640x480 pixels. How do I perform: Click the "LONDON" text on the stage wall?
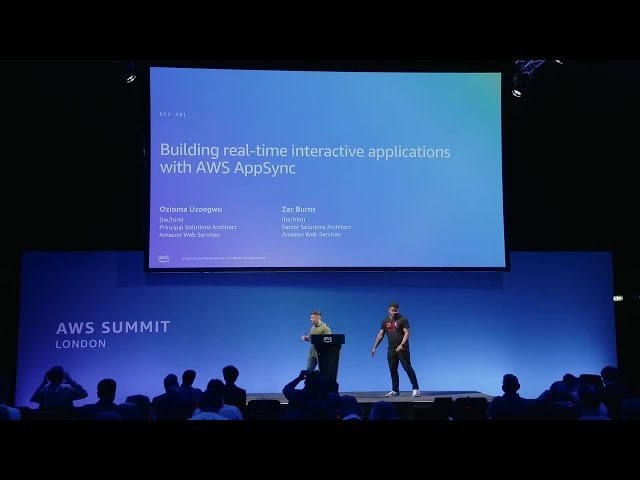(x=81, y=344)
